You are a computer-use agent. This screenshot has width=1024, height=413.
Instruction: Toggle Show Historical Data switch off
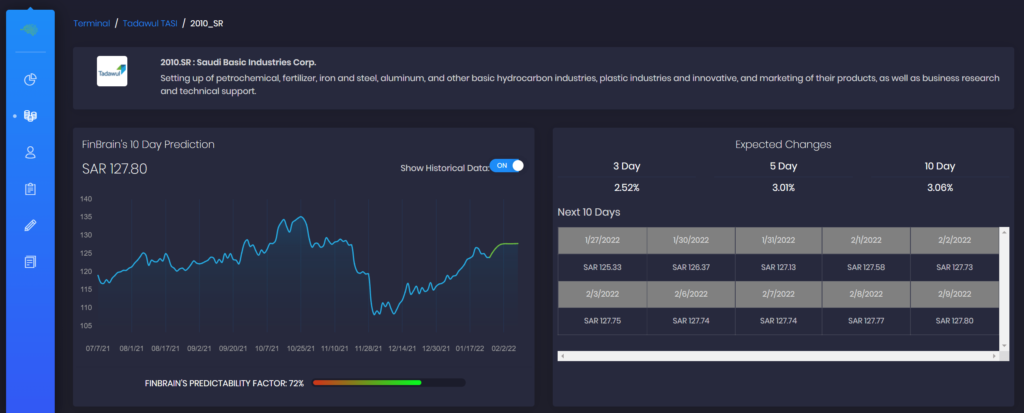point(507,166)
